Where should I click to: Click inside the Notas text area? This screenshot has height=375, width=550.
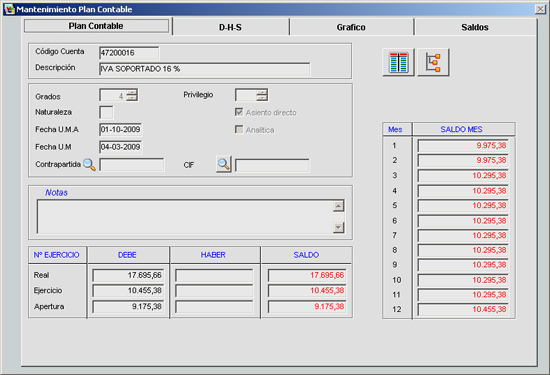[x=185, y=216]
